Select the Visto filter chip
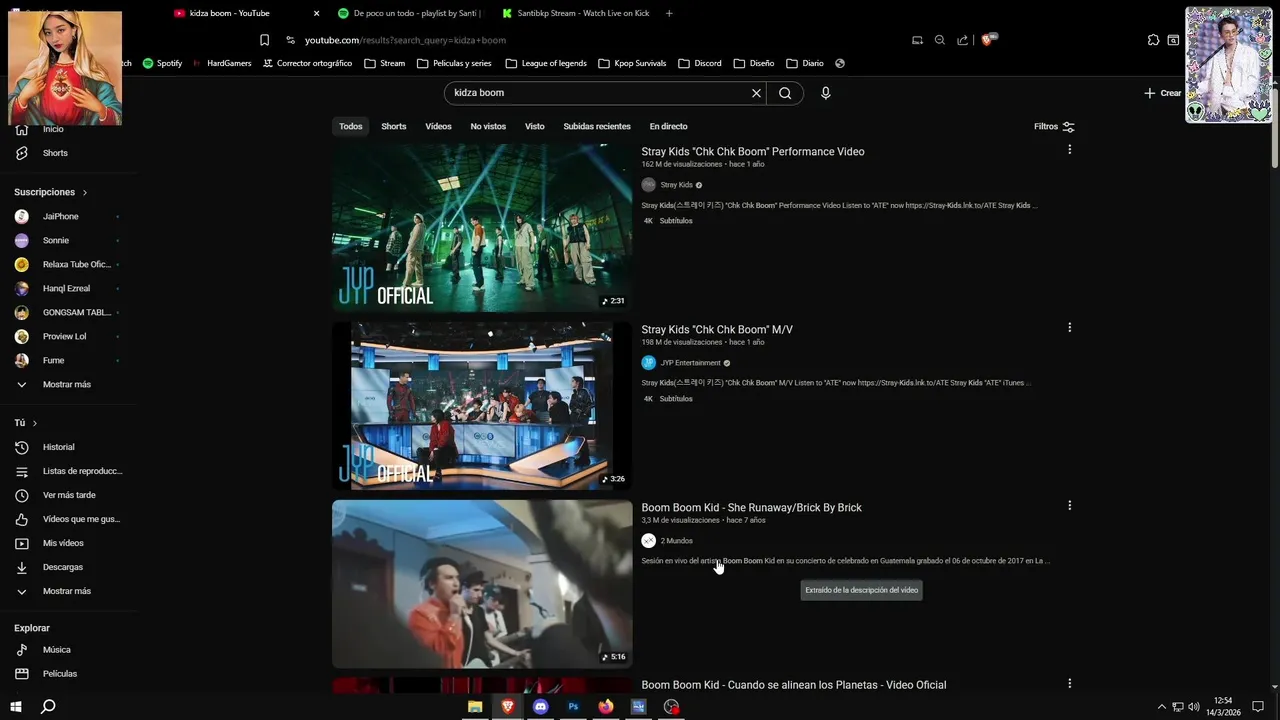 pos(535,127)
